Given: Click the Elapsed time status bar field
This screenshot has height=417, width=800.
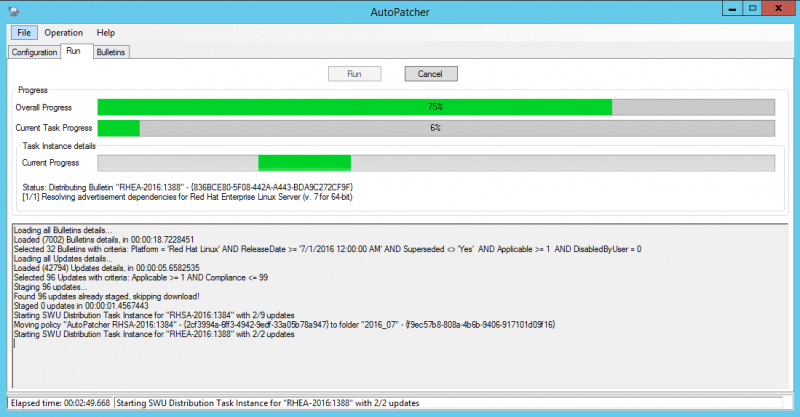Looking at the screenshot, I should pos(61,403).
